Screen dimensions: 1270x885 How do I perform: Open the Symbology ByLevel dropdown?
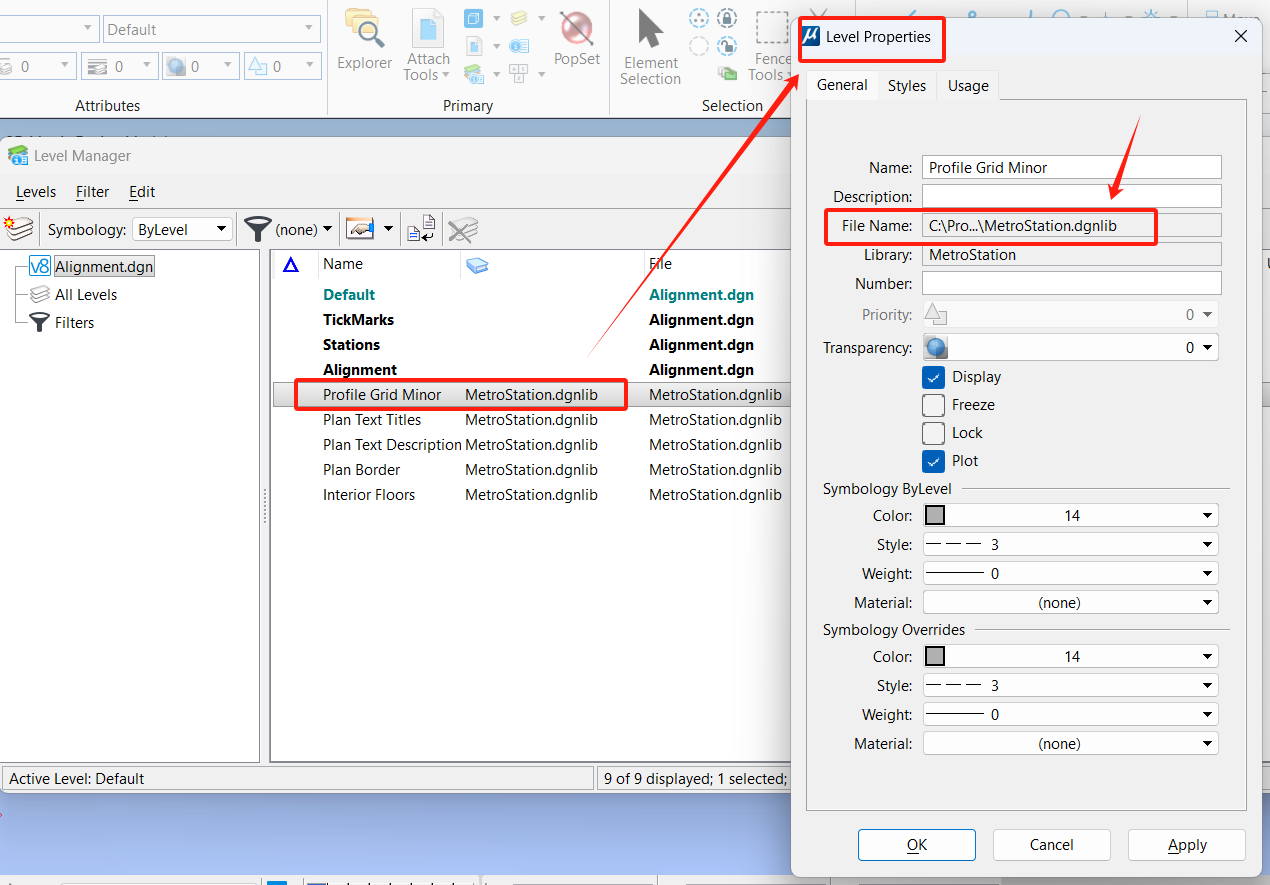pos(183,229)
